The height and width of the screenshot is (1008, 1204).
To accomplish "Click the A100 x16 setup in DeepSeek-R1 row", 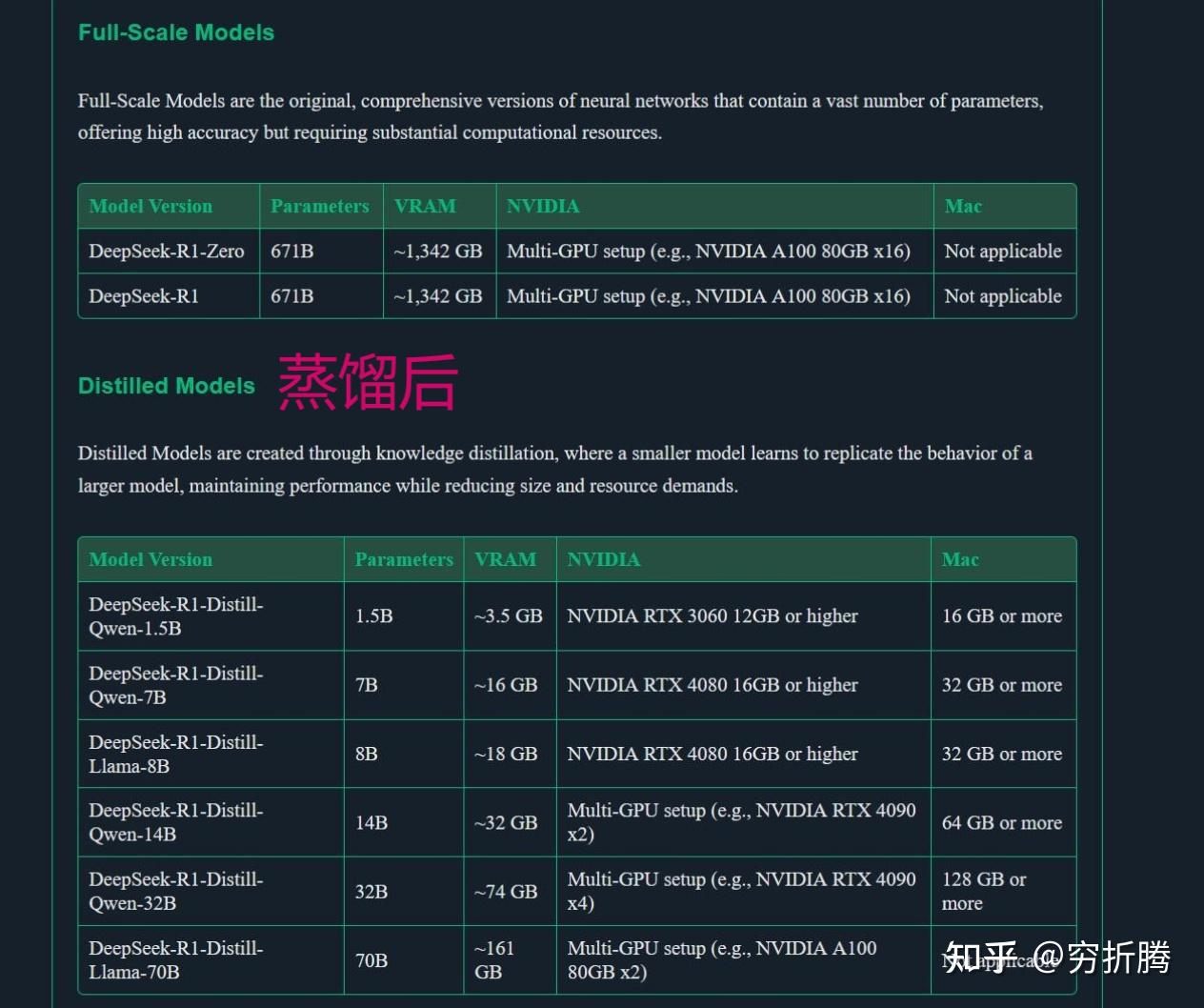I will (x=709, y=296).
